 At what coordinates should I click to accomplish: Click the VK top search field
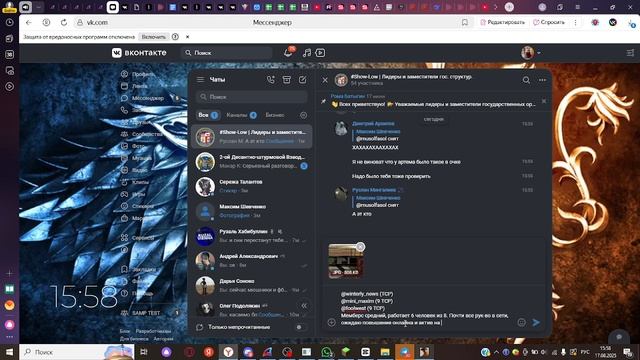[227, 53]
